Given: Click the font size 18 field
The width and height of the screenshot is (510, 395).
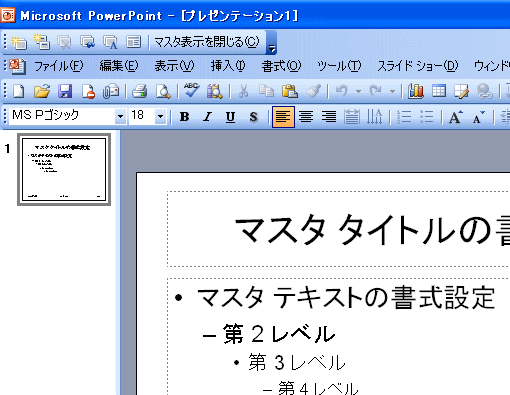Looking at the screenshot, I should tap(142, 116).
